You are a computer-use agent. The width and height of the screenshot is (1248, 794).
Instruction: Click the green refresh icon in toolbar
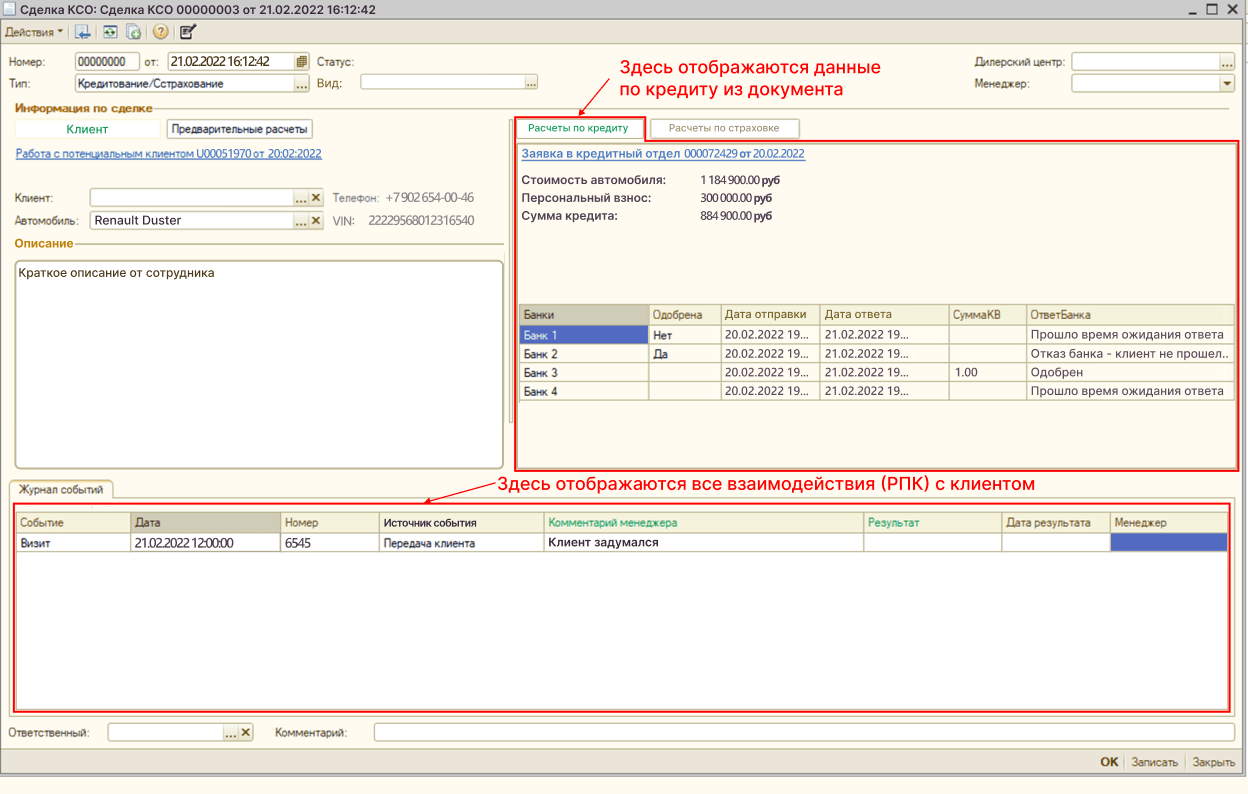click(110, 32)
